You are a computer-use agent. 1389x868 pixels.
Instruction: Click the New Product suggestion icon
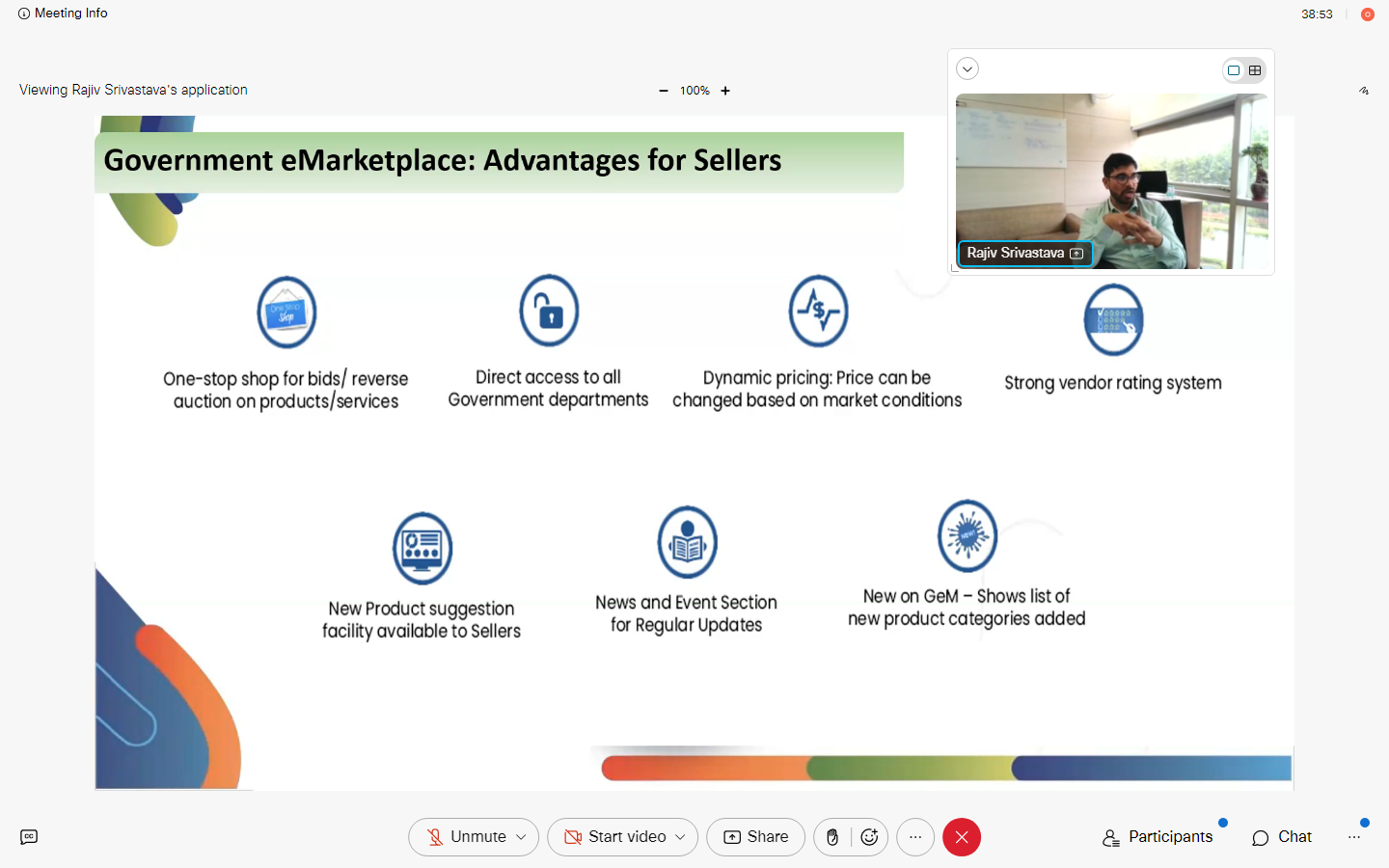422,548
